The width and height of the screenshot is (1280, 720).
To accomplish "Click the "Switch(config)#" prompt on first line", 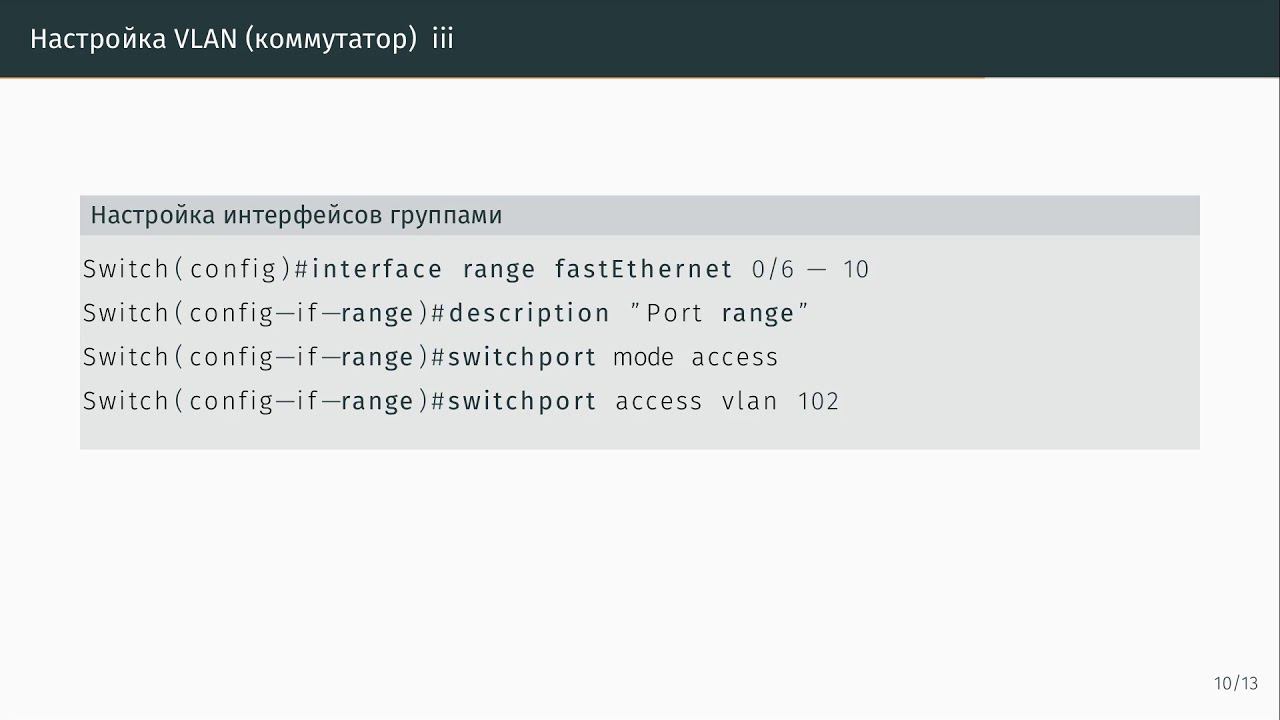I will coord(196,269).
